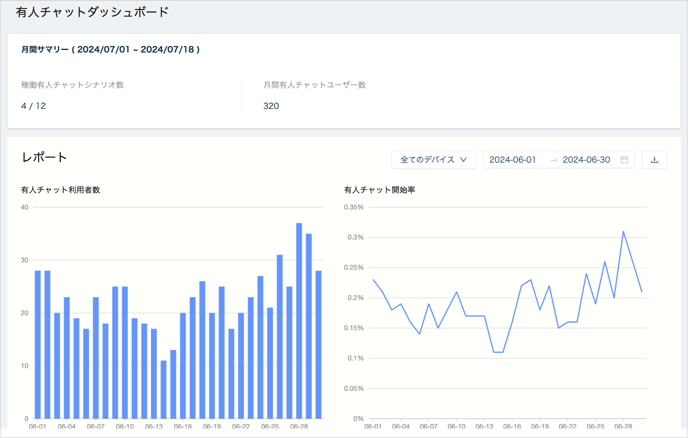Click the 0.35% axis label on rate chart
This screenshot has height=438, width=688.
pyautogui.click(x=354, y=207)
